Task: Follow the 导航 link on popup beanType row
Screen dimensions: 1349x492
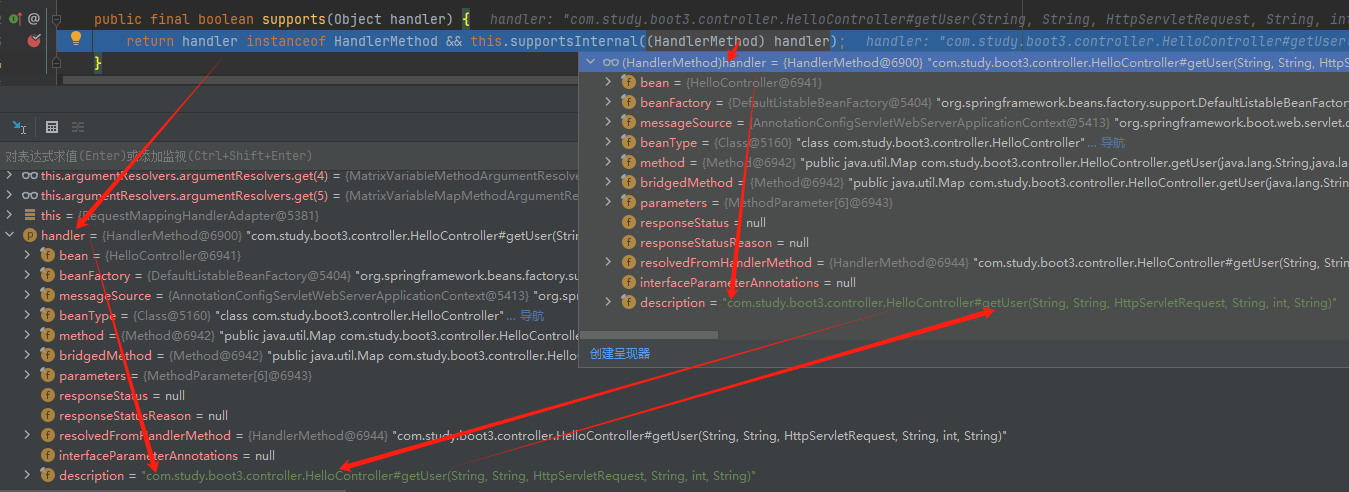Action: (1112, 143)
